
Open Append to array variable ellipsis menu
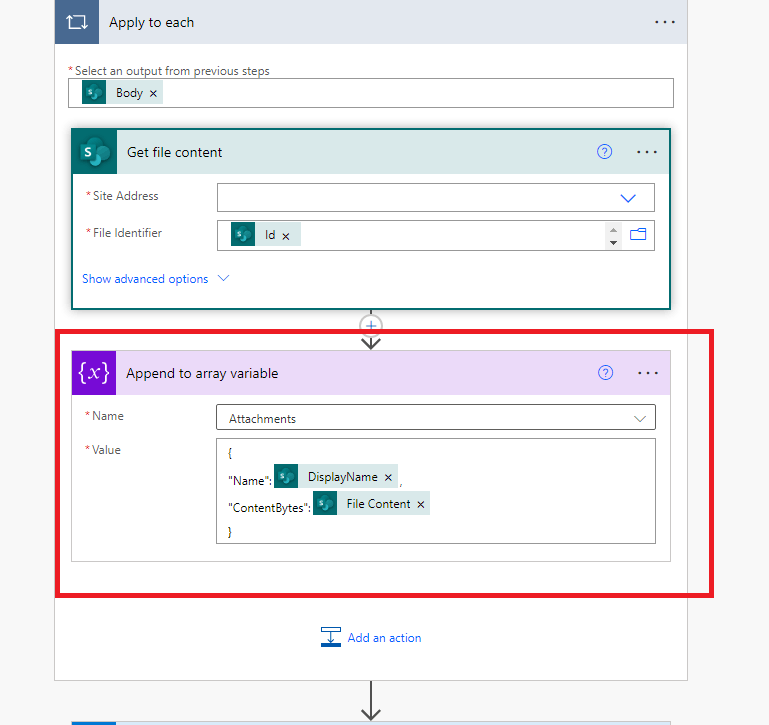click(647, 373)
